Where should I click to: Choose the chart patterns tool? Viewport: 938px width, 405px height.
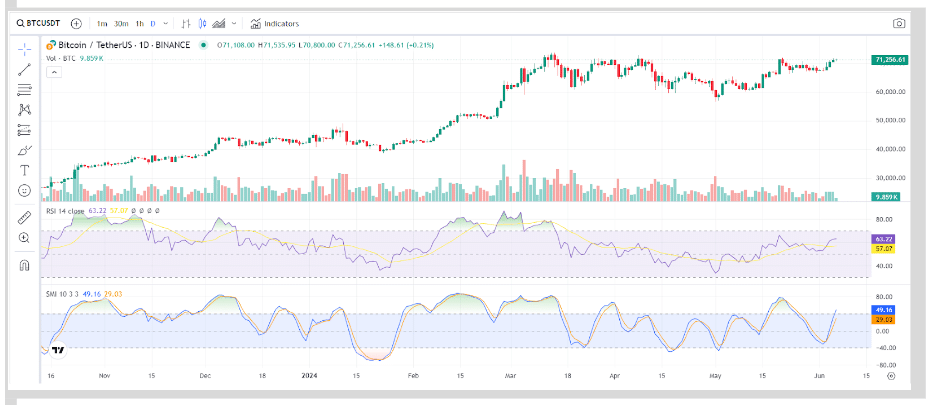[25, 109]
